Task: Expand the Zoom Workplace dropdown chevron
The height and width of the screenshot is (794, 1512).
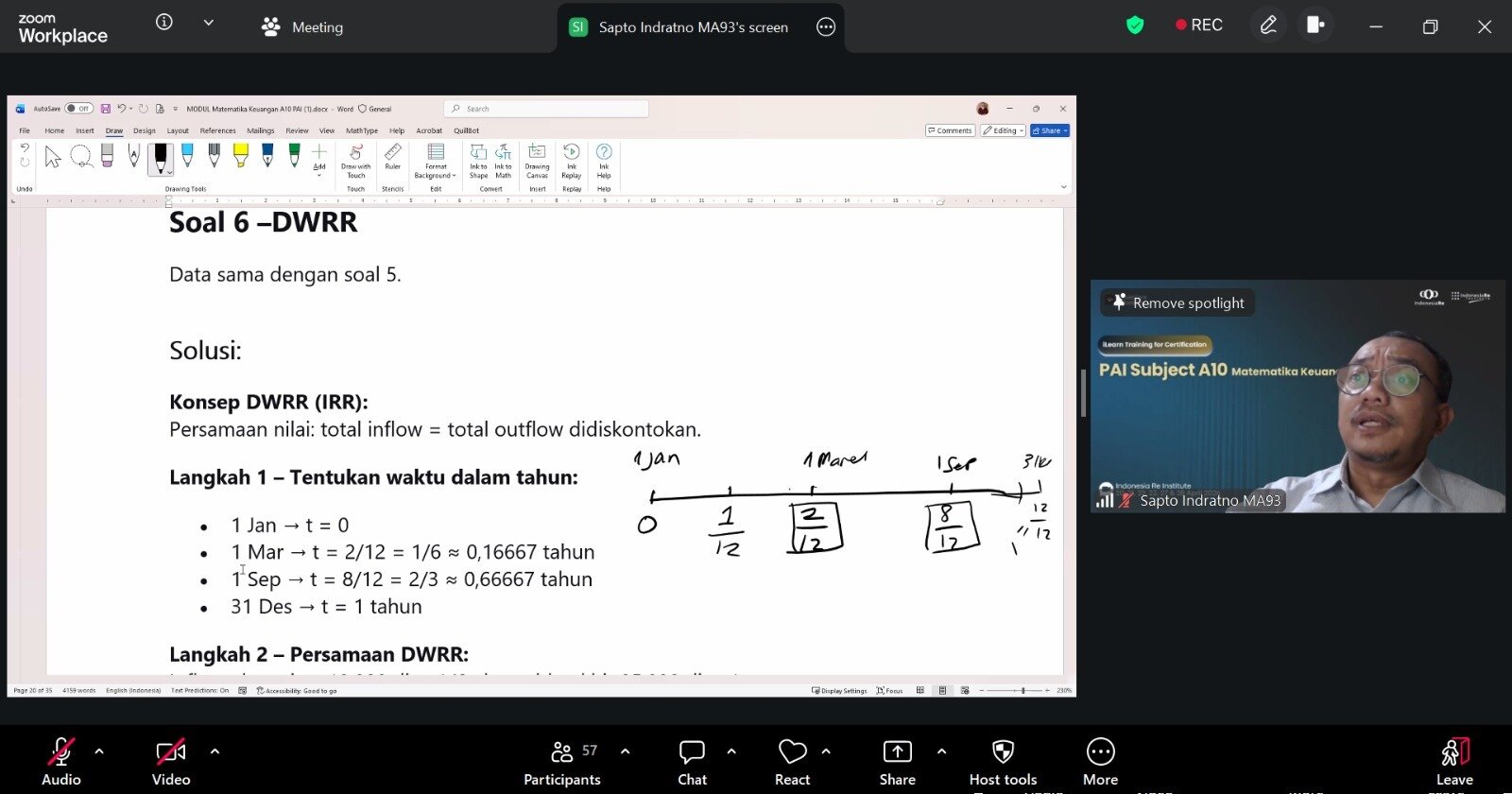Action: (x=209, y=23)
